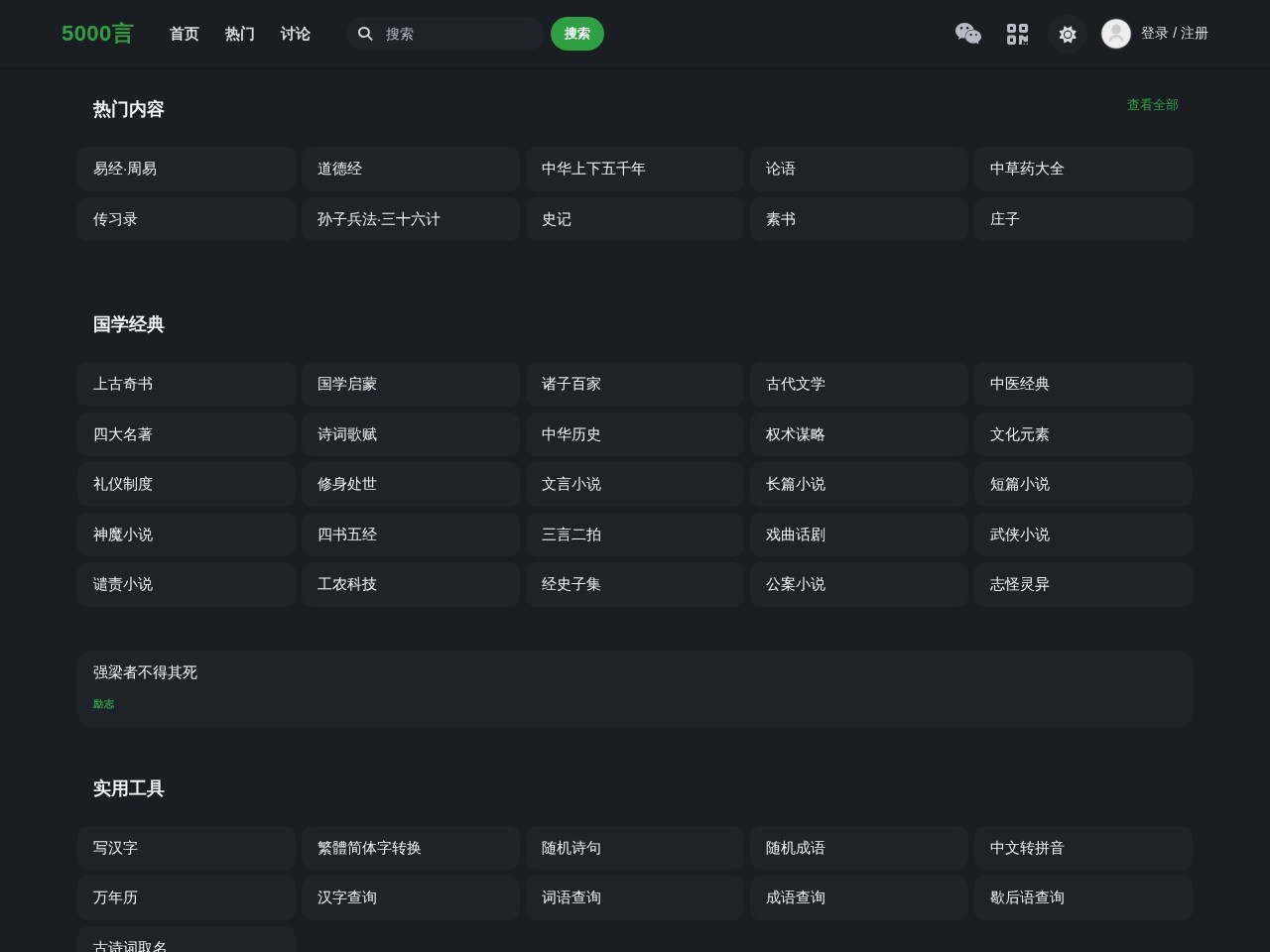Click 查看全部 link
The width and height of the screenshot is (1270, 952).
click(1153, 104)
